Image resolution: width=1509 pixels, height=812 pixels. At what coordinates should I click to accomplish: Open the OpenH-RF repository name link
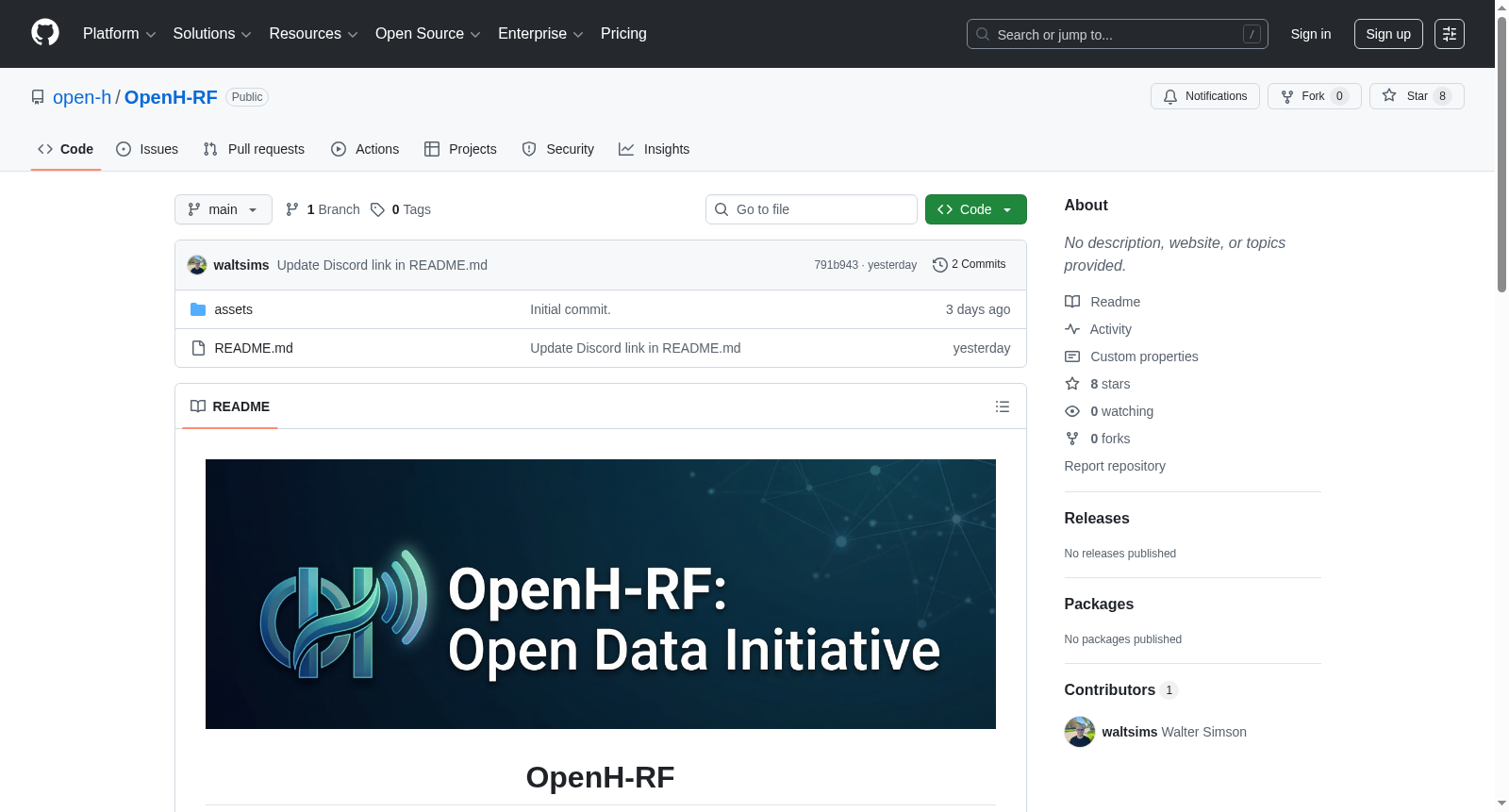(x=171, y=97)
